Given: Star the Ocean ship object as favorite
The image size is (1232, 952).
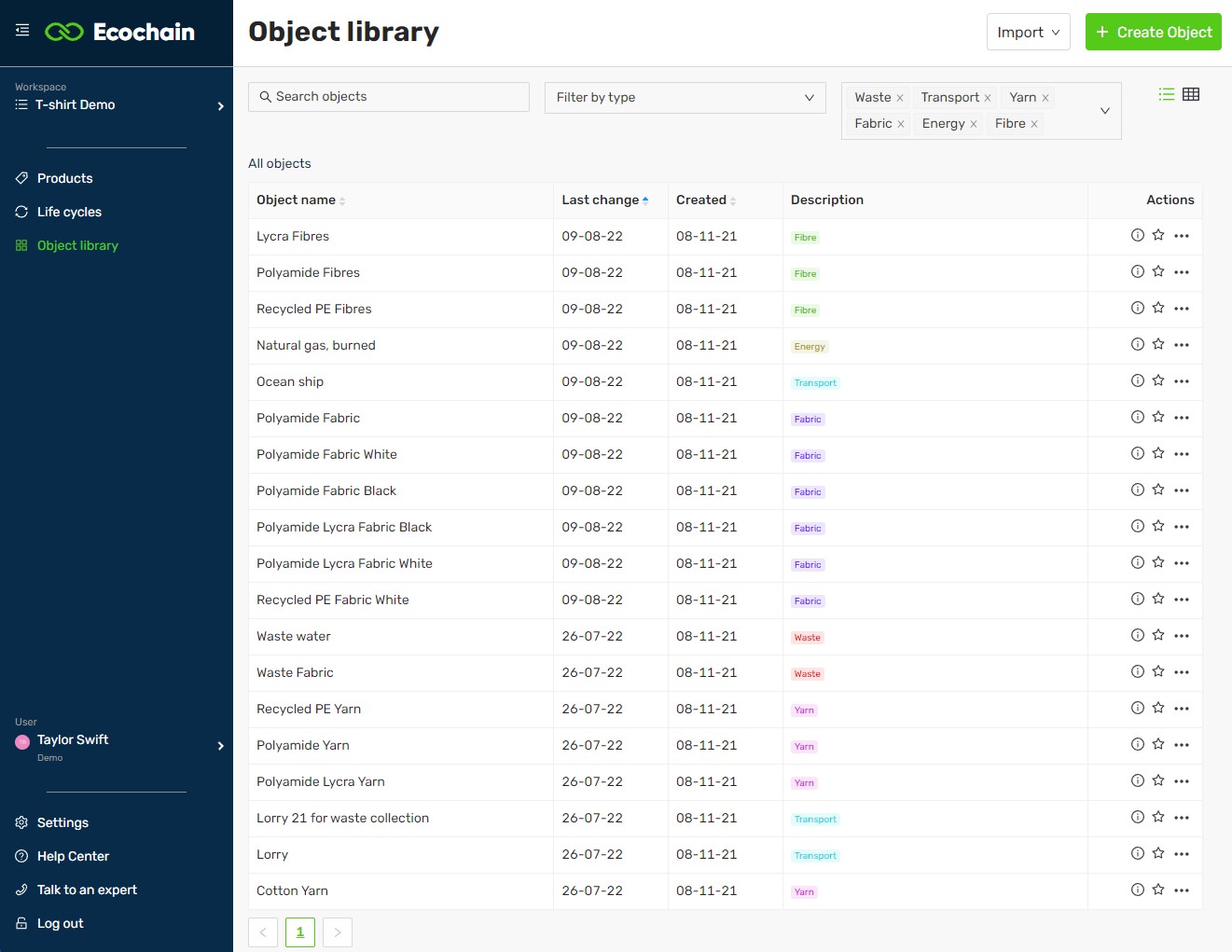Looking at the screenshot, I should click(1158, 380).
